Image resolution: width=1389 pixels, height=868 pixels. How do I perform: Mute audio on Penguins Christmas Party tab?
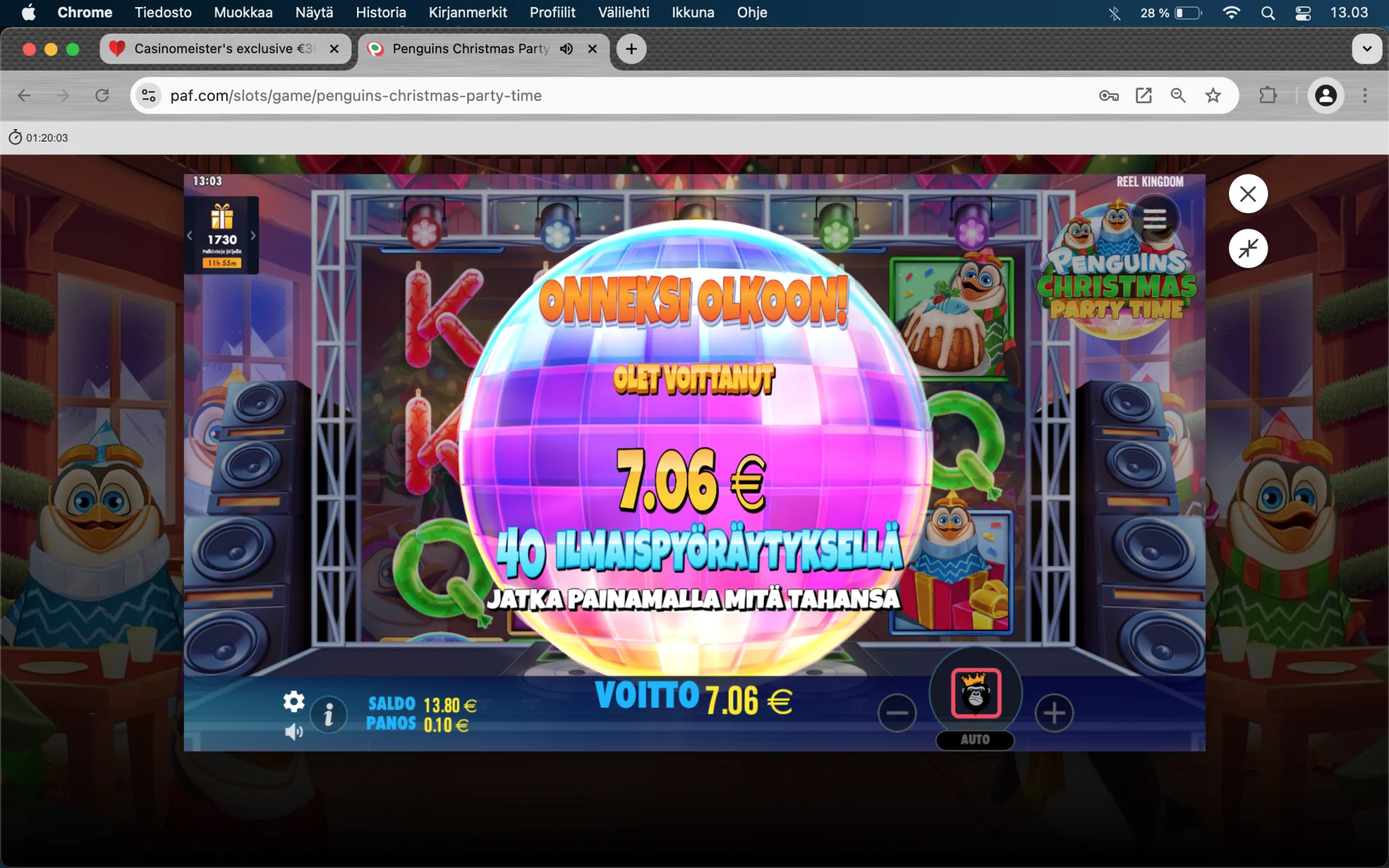tap(566, 48)
